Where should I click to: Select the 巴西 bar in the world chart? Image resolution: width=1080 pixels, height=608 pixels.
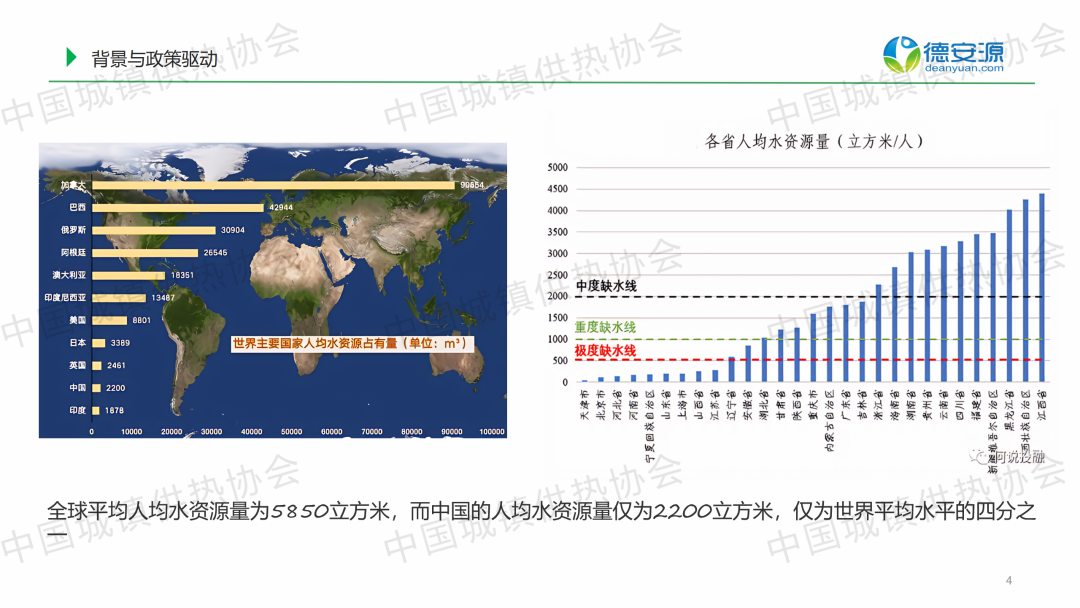177,207
